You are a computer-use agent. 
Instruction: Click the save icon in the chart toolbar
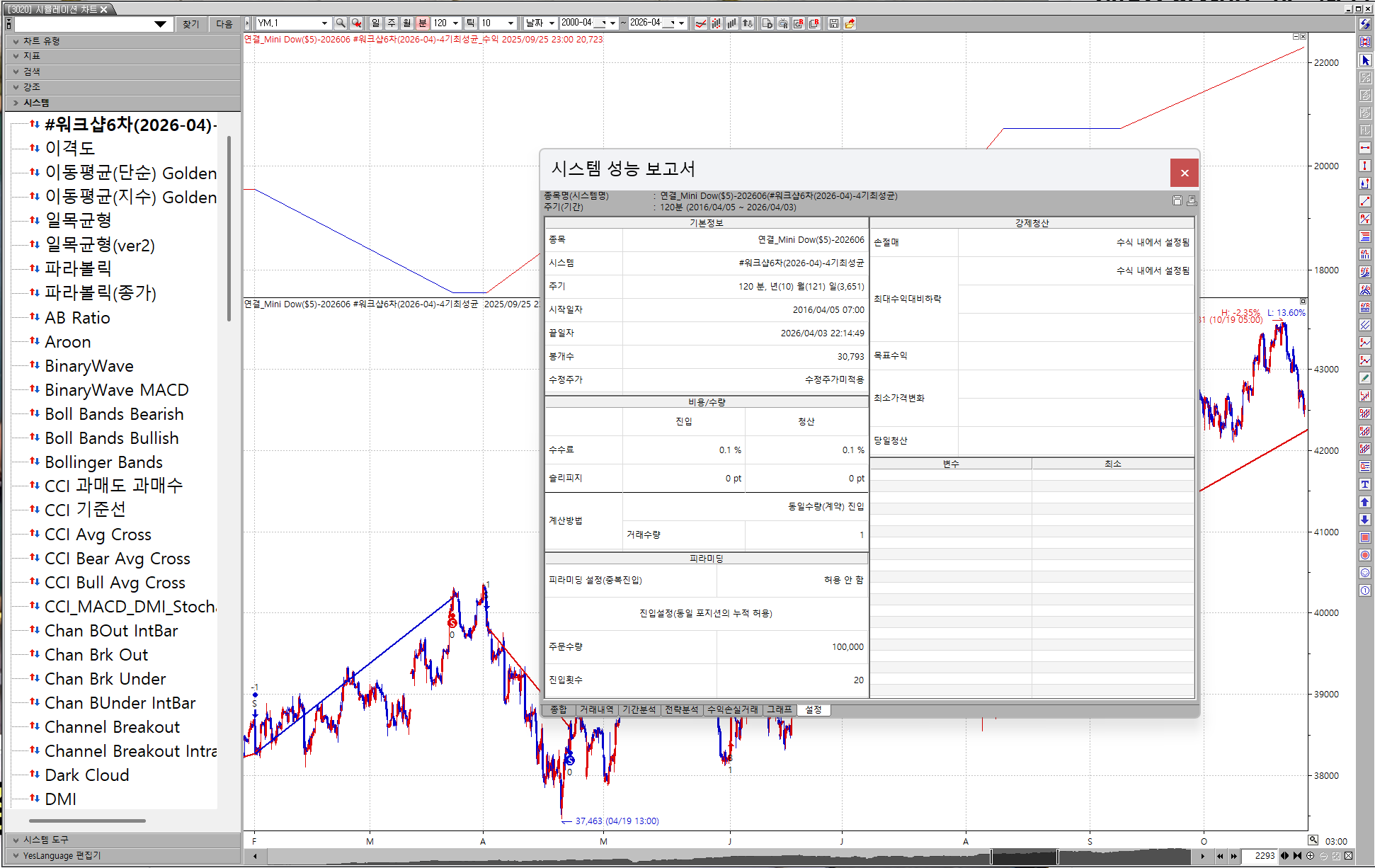pyautogui.click(x=834, y=23)
